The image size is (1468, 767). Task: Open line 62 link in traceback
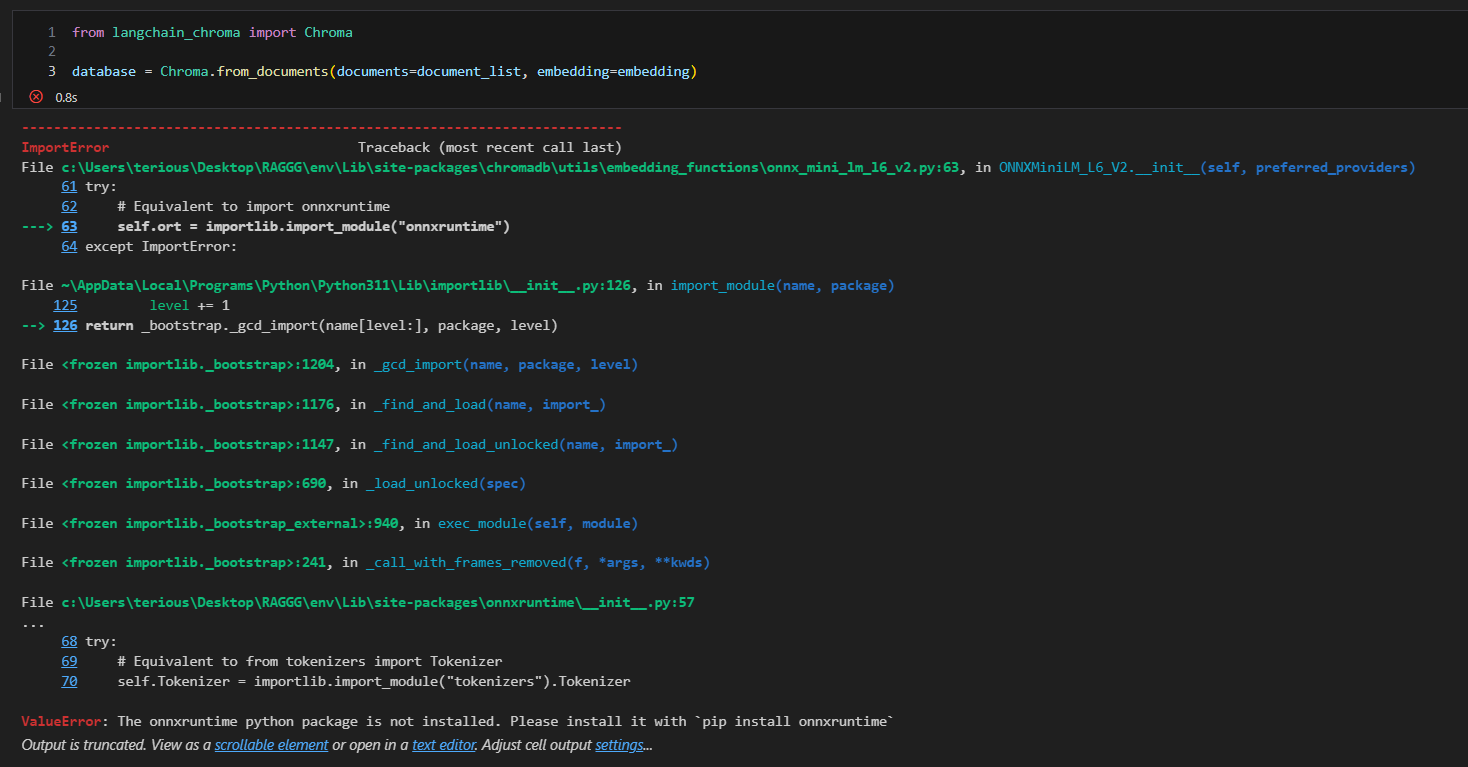[x=69, y=207]
